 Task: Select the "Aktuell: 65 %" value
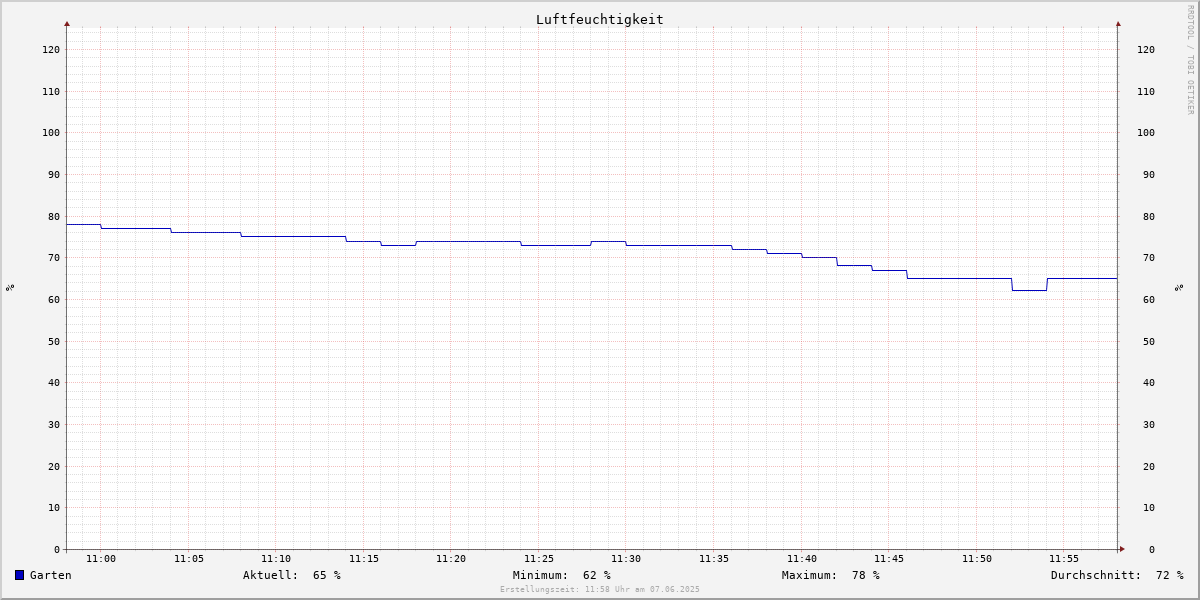(292, 575)
